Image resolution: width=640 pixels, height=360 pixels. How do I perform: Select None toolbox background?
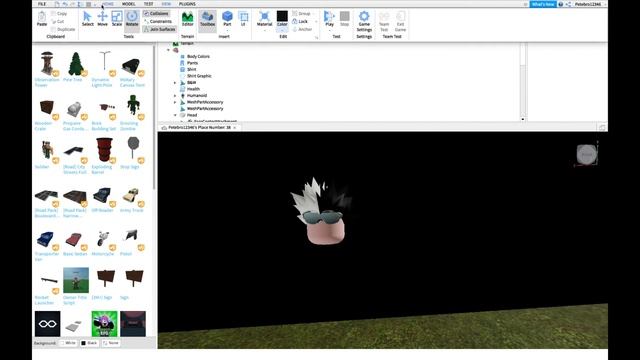click(111, 343)
